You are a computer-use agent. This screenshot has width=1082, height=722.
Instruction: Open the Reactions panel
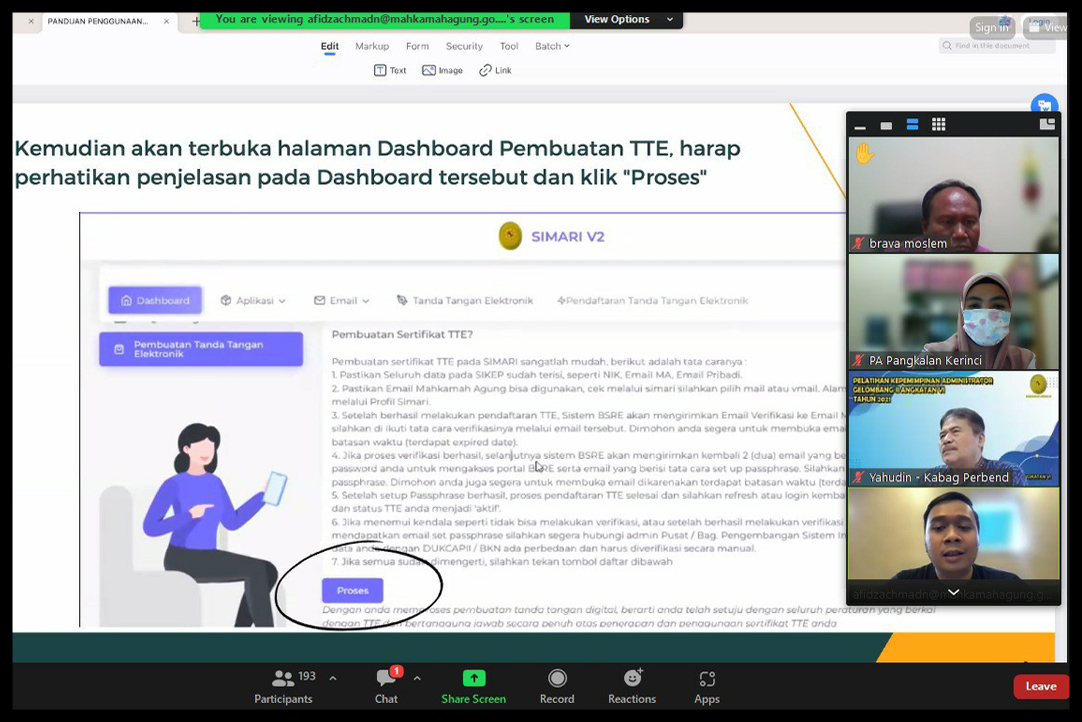tap(631, 686)
